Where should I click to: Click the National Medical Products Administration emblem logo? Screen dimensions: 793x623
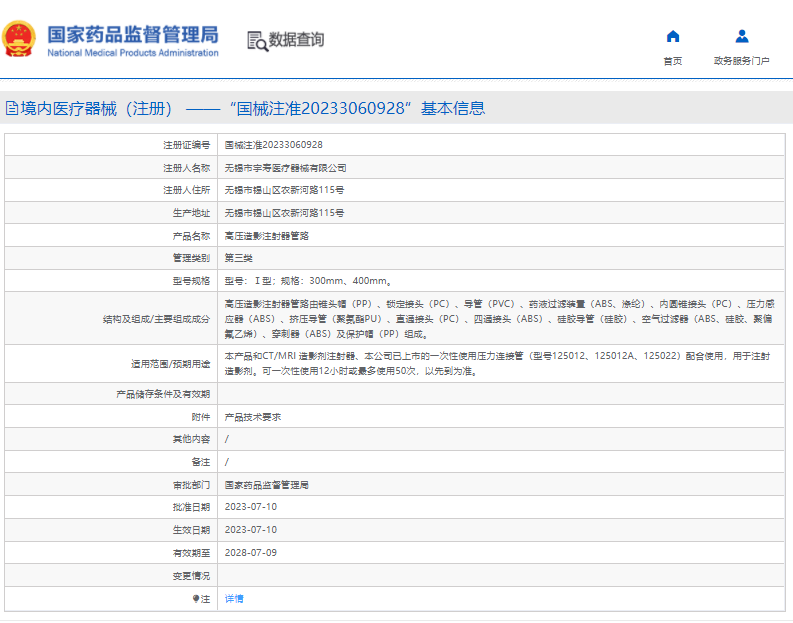19,38
